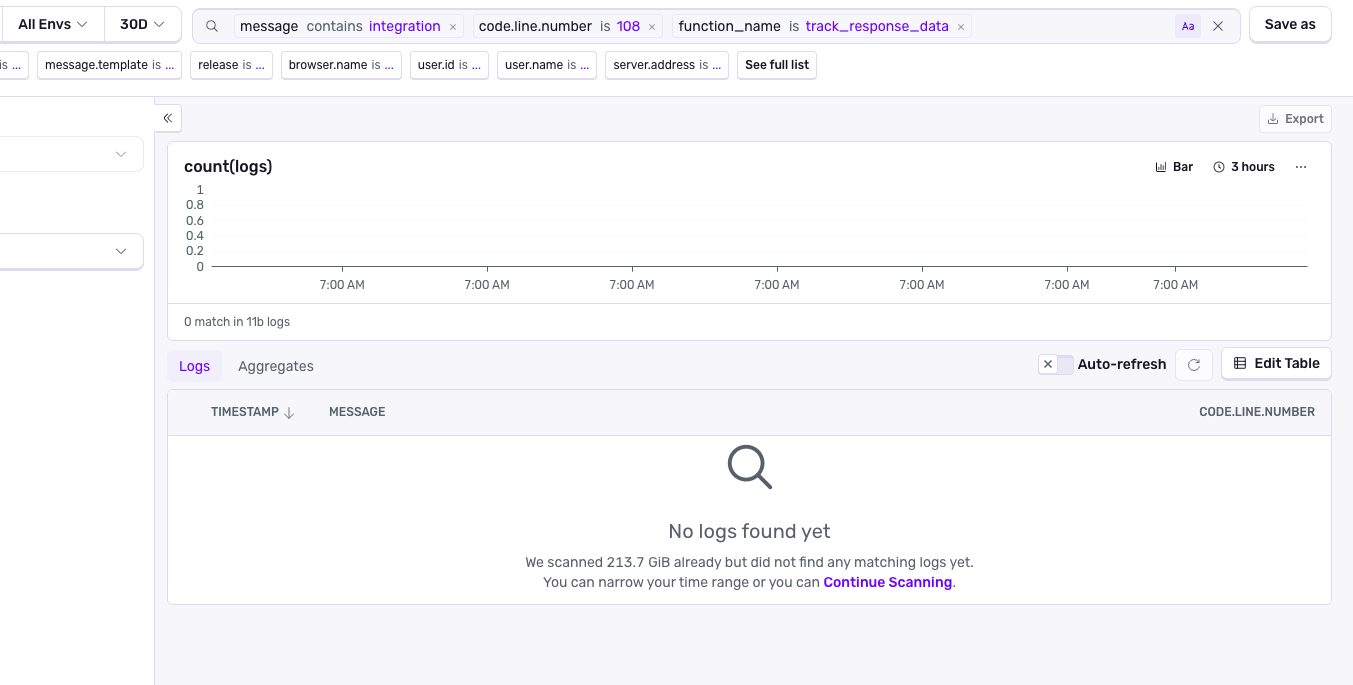This screenshot has width=1353, height=685.
Task: Click the refresh logs icon
Action: (x=1193, y=365)
